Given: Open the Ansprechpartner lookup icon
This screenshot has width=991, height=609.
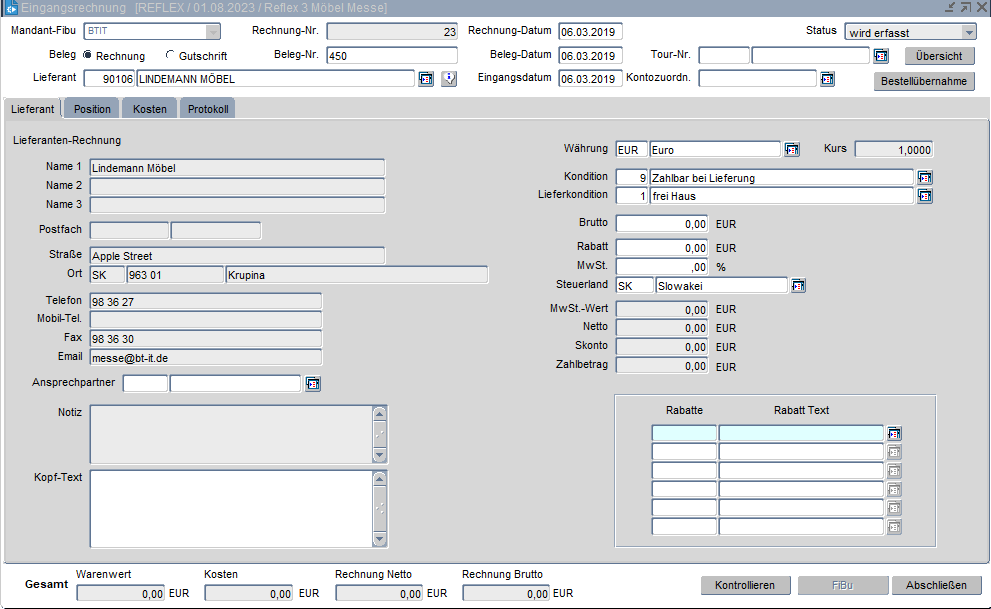Looking at the screenshot, I should pos(312,383).
